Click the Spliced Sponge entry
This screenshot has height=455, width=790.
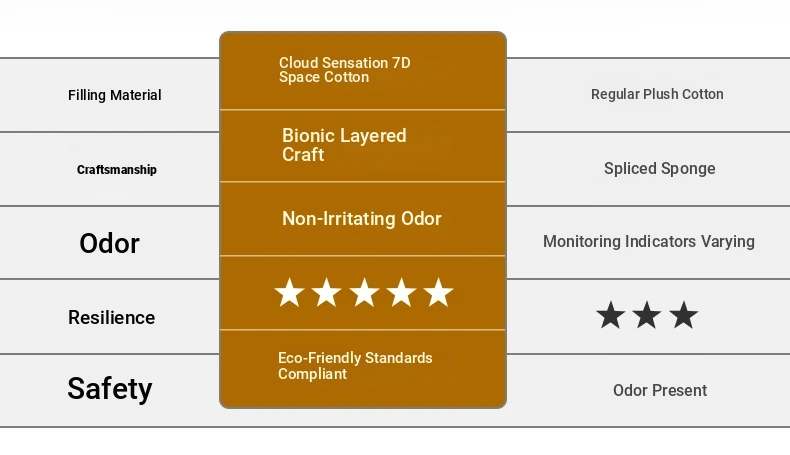coord(660,168)
